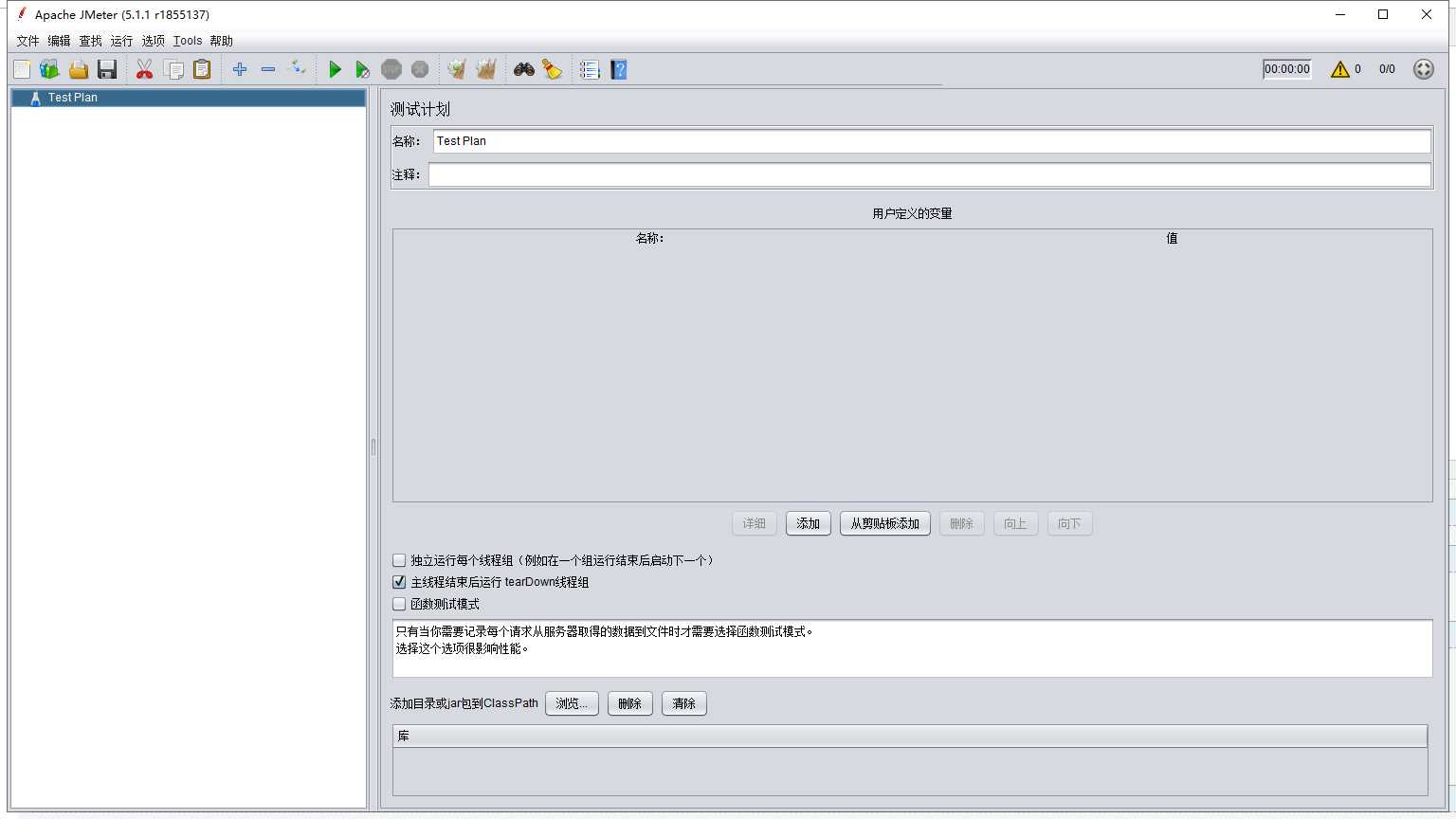Open the Templates icon
Viewport: 1456px width, 819px height.
50,69
